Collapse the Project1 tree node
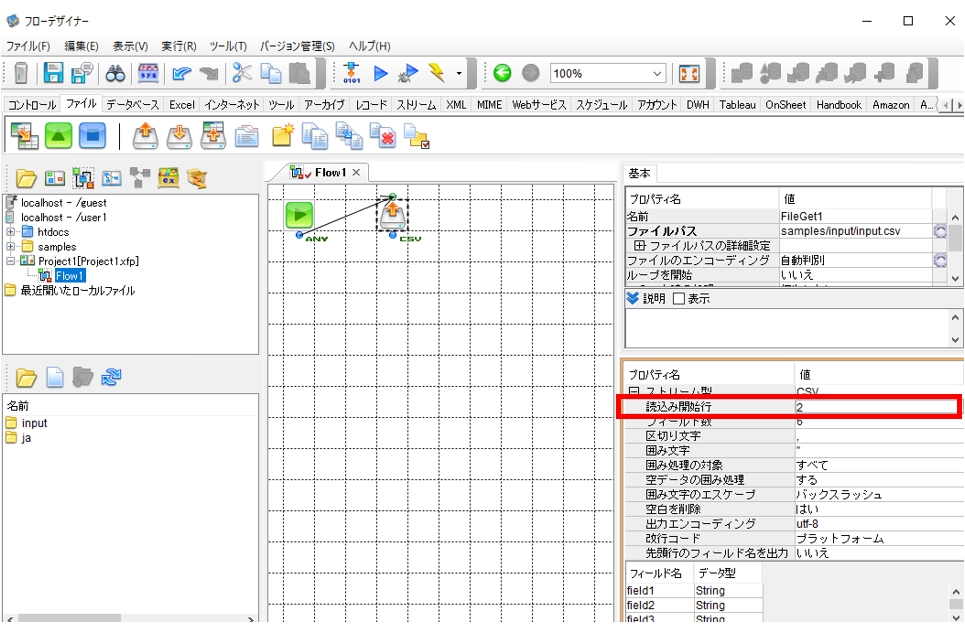This screenshot has height=629, width=965. click(10, 261)
